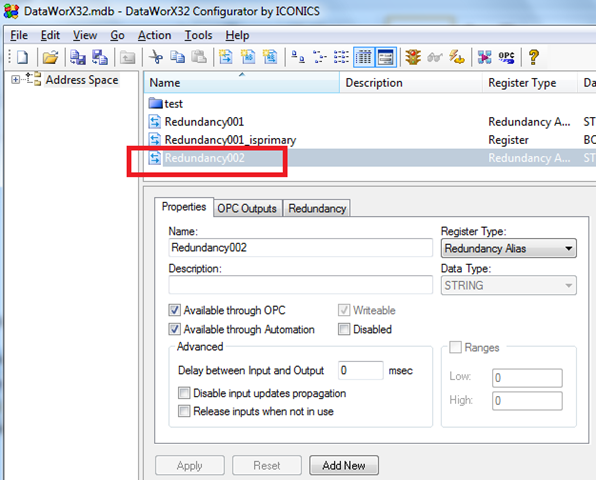Click the glasses monitor icon
Image resolution: width=596 pixels, height=480 pixels.
435,57
